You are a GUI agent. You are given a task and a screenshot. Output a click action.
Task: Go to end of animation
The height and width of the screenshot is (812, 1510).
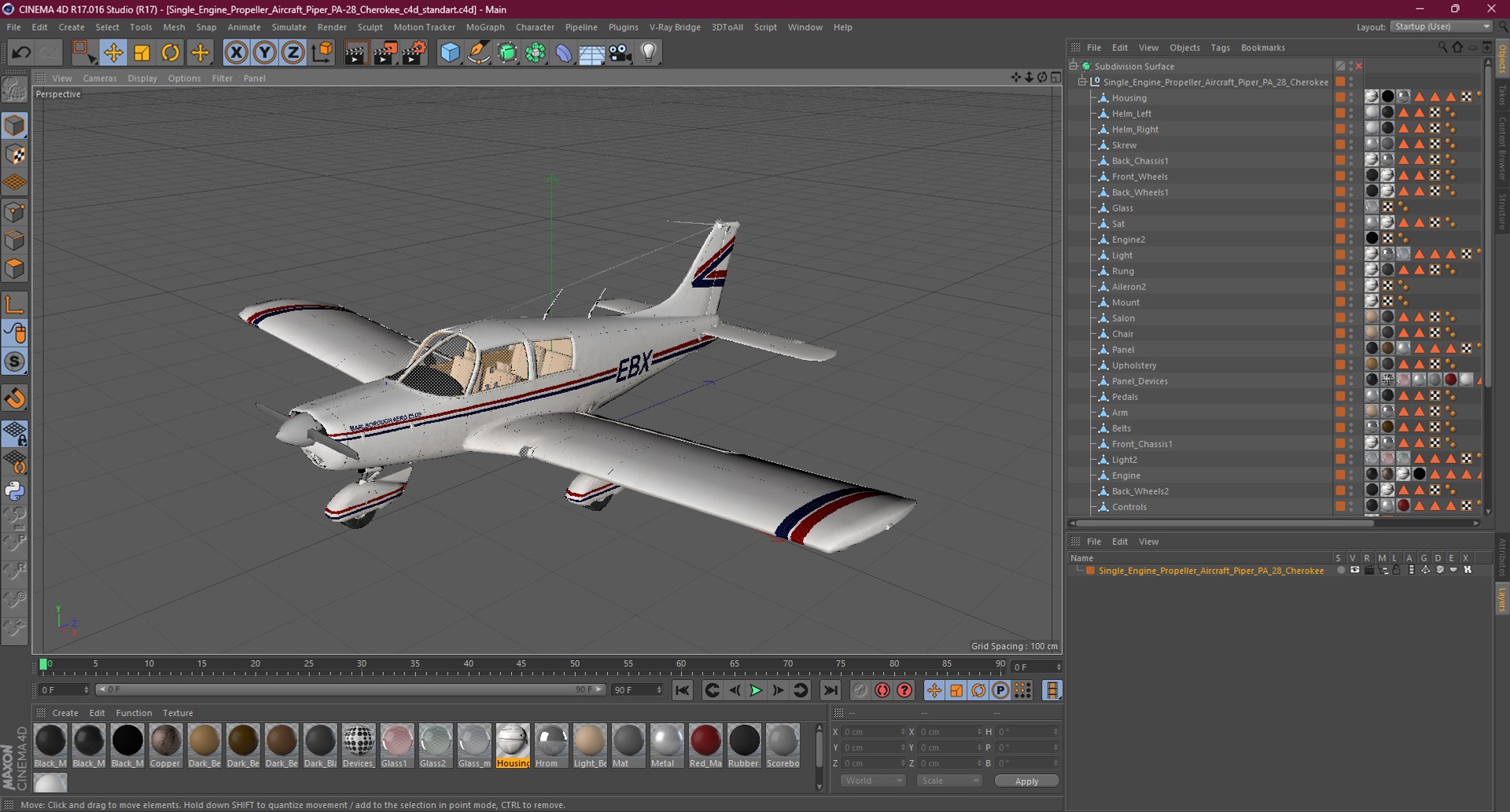(x=830, y=690)
